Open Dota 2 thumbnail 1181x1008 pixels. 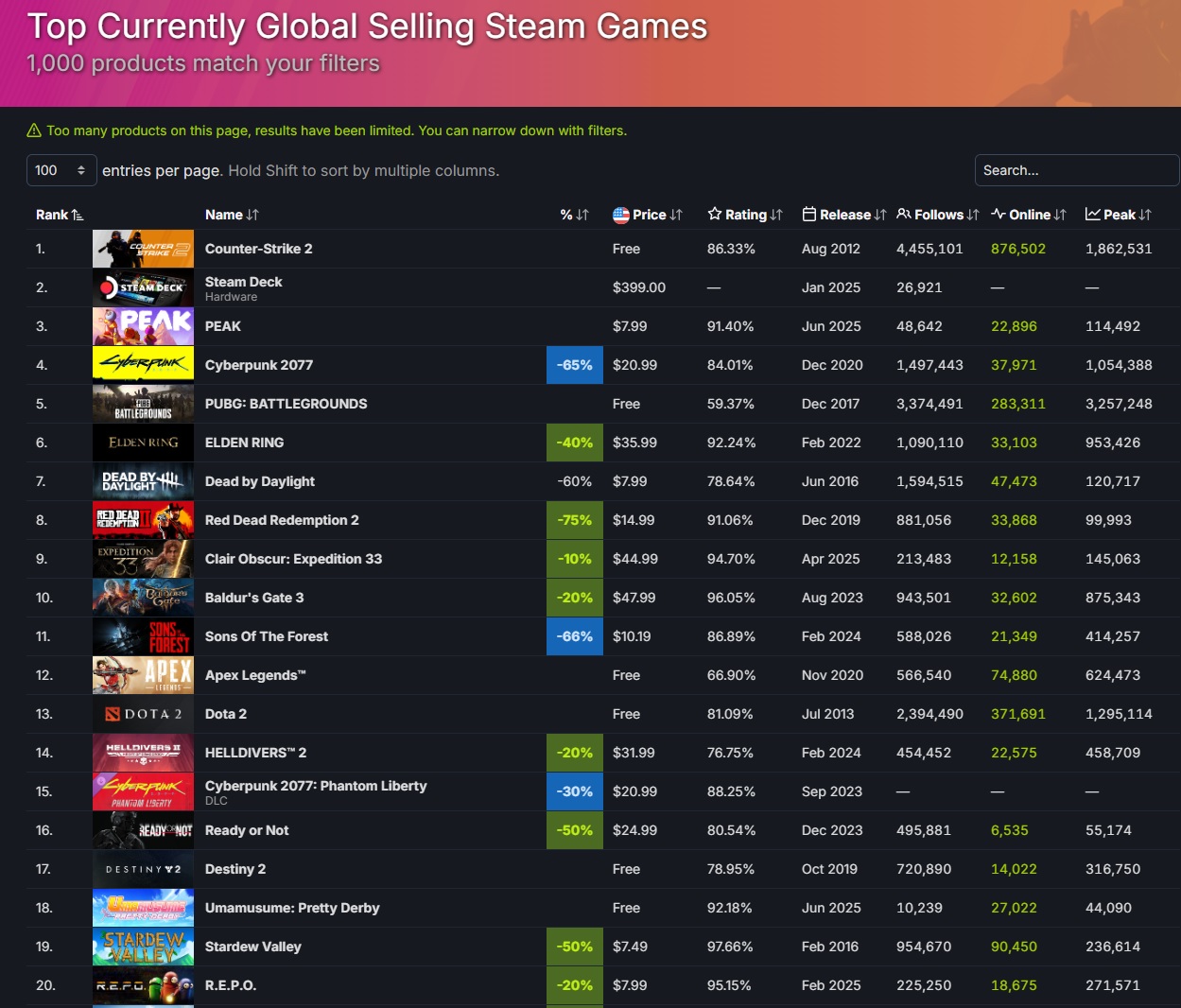(x=143, y=714)
